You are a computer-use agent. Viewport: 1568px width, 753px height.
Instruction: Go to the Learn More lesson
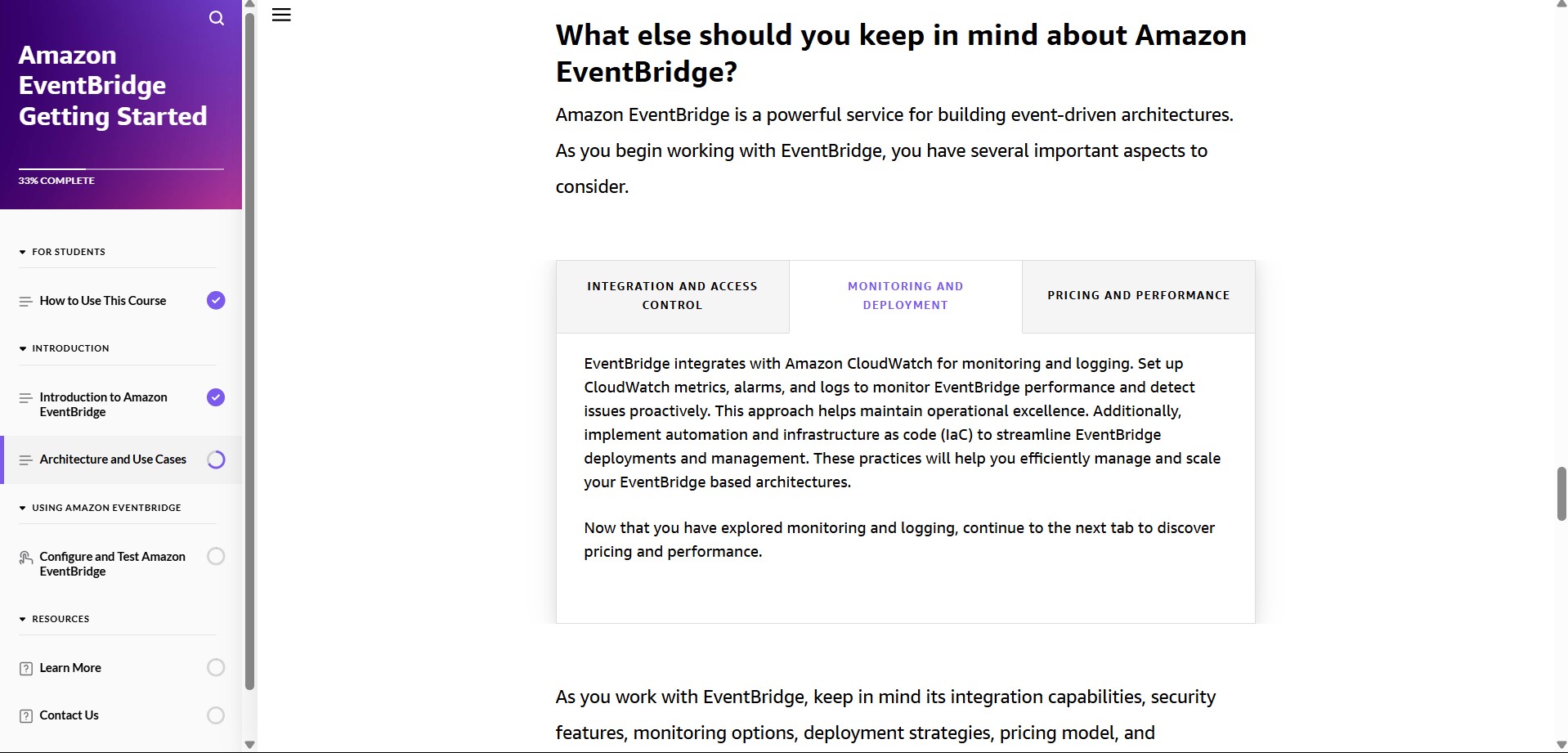pos(70,668)
